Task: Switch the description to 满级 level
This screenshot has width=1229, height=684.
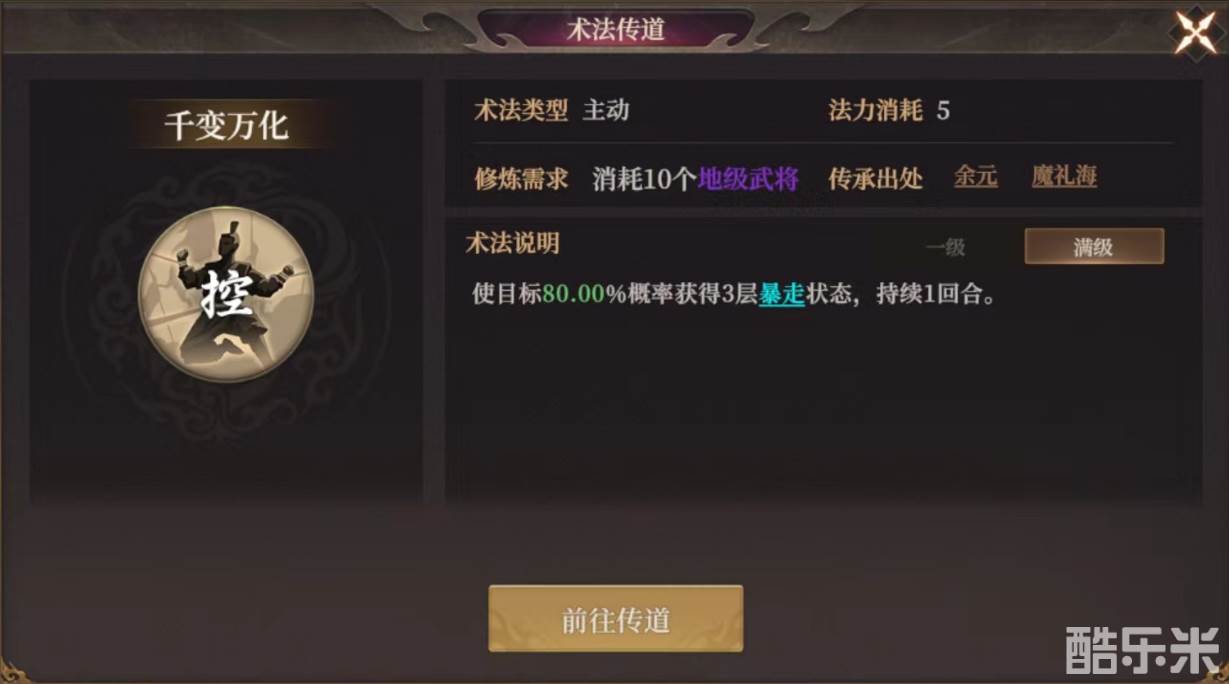Action: [1094, 247]
